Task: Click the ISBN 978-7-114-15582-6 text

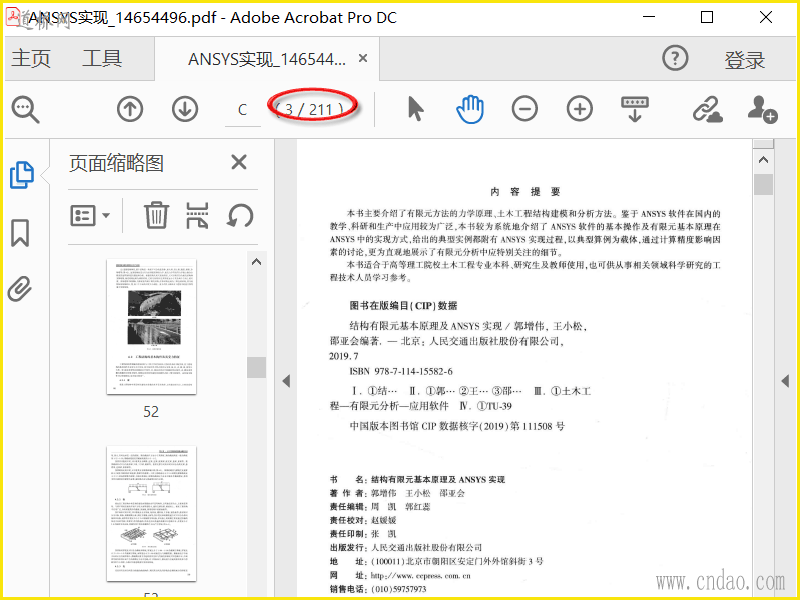Action: tap(401, 371)
